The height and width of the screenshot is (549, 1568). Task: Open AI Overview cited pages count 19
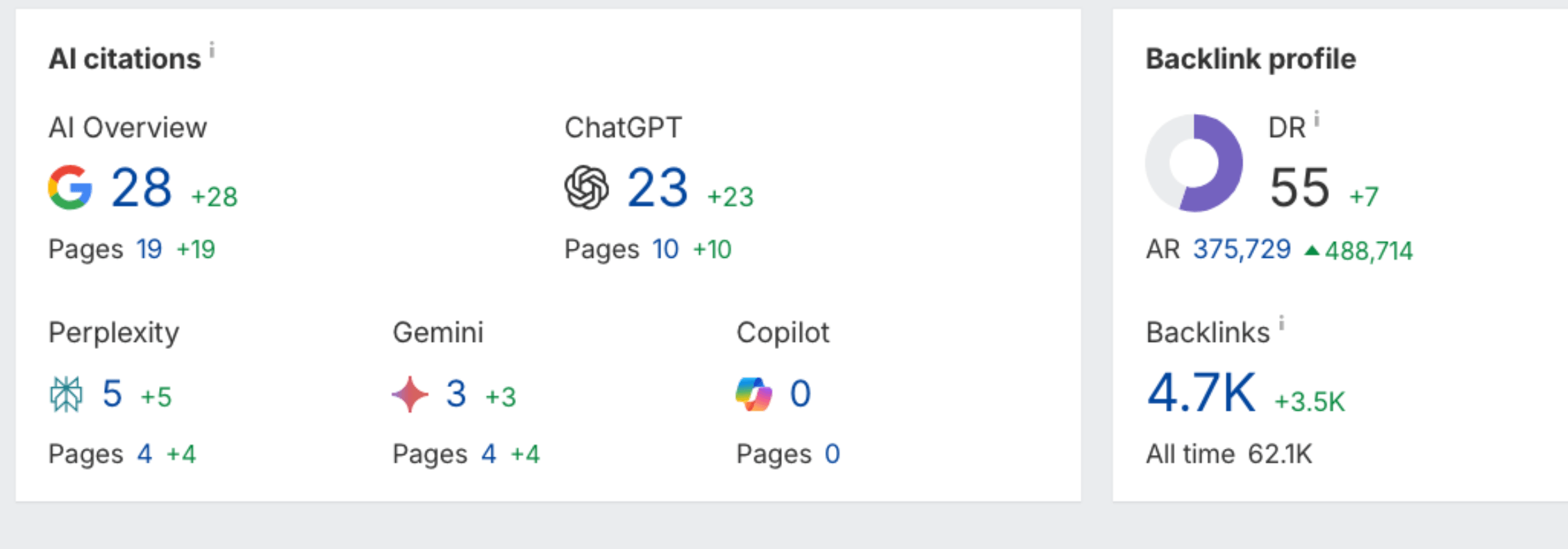click(149, 249)
